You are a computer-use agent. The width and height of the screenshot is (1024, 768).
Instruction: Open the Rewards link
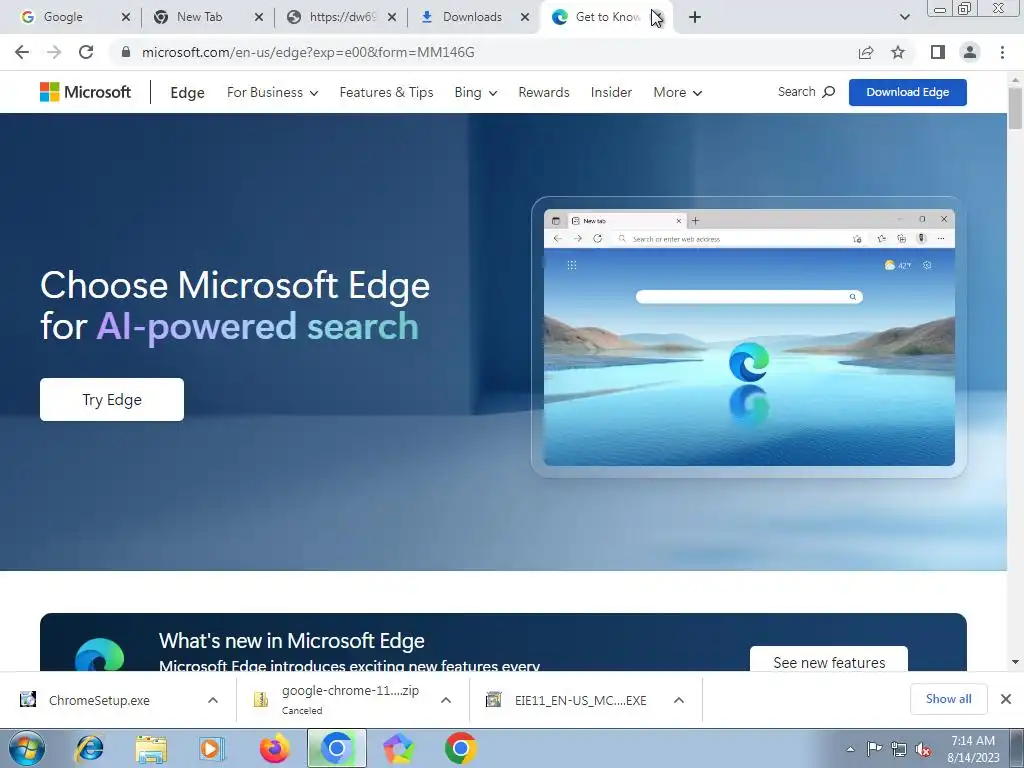[544, 92]
